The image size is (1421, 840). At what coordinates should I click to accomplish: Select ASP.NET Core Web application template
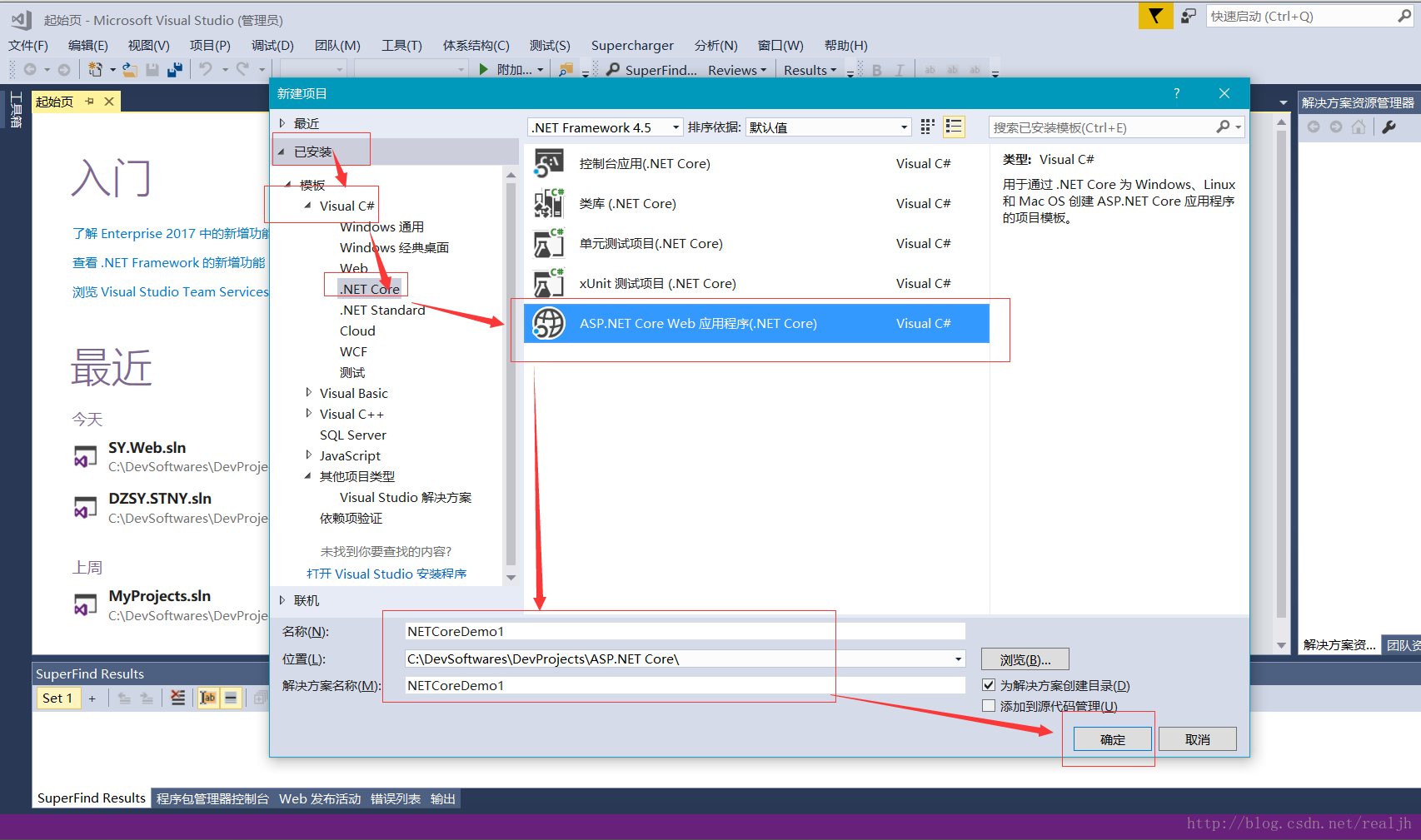(756, 323)
